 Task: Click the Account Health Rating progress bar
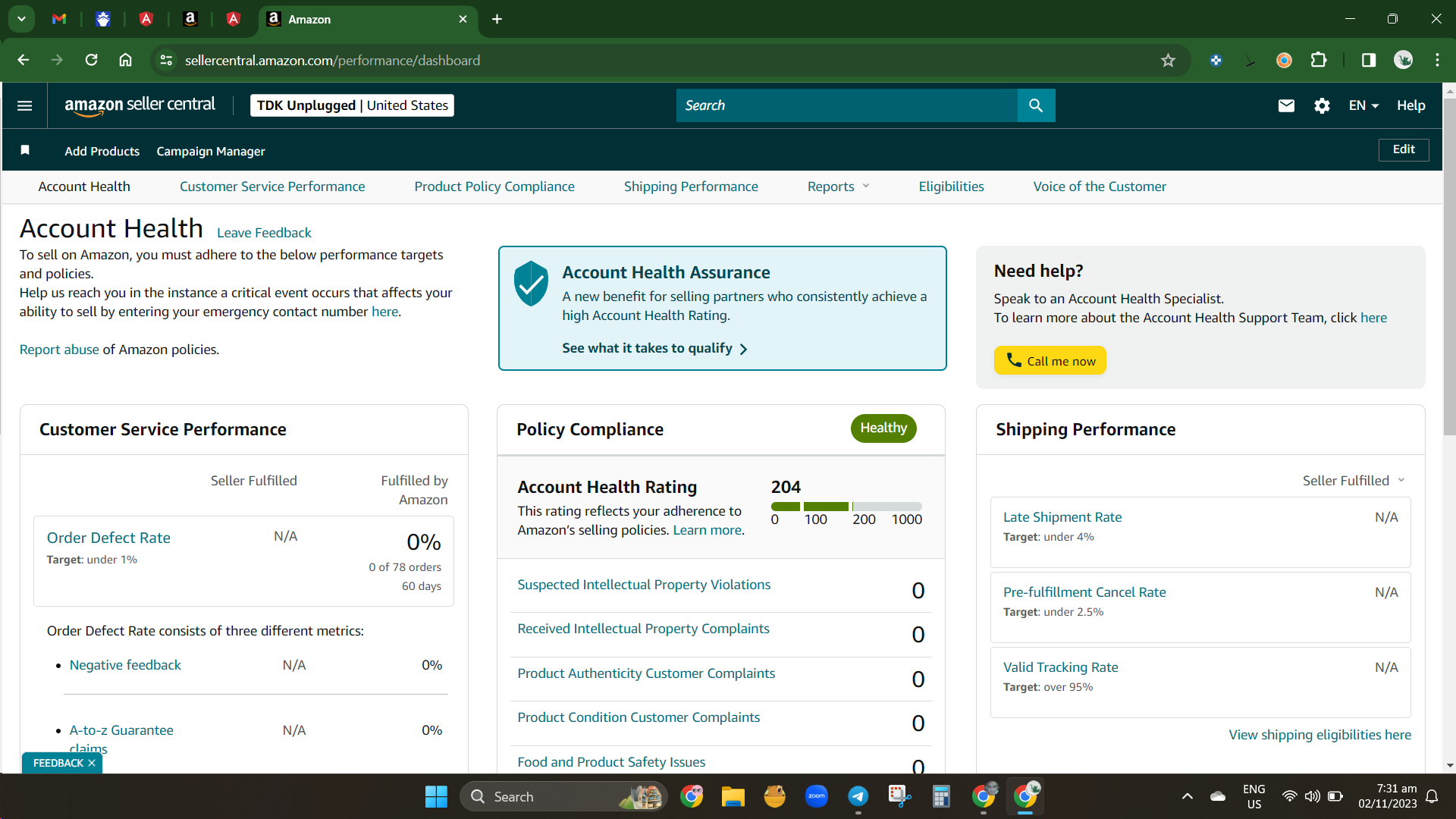[846, 506]
